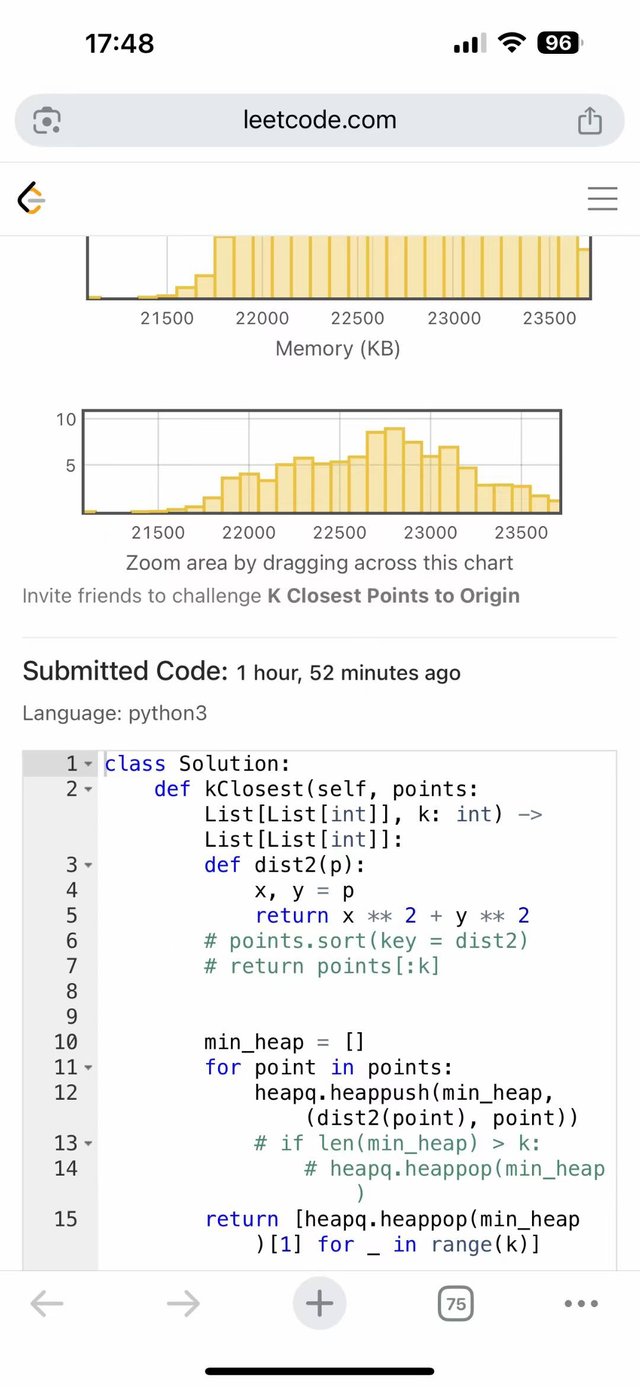Open the three-dot more options menu
This screenshot has width=640, height=1387.
tap(581, 1303)
